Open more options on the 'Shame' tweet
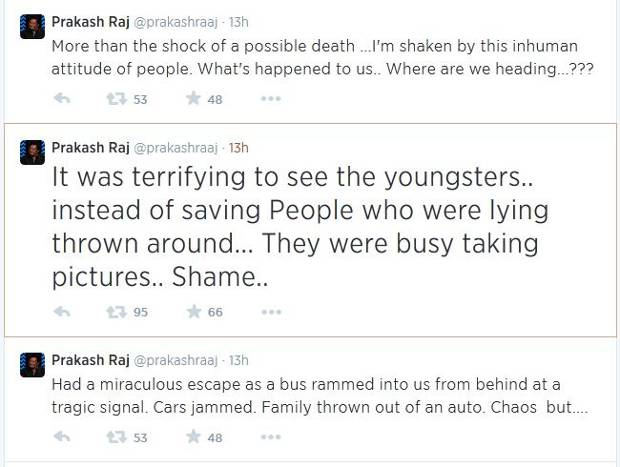 [270, 312]
